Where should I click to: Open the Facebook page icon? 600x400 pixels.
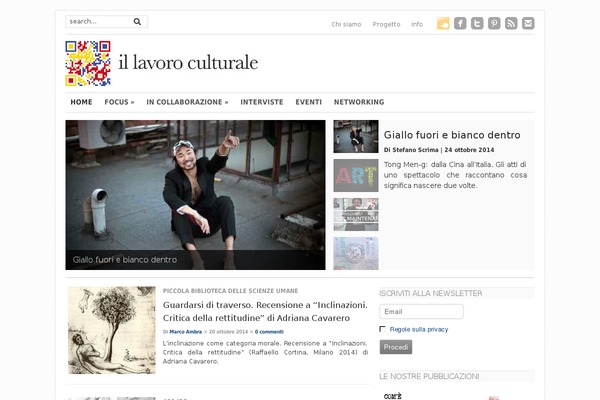click(460, 23)
